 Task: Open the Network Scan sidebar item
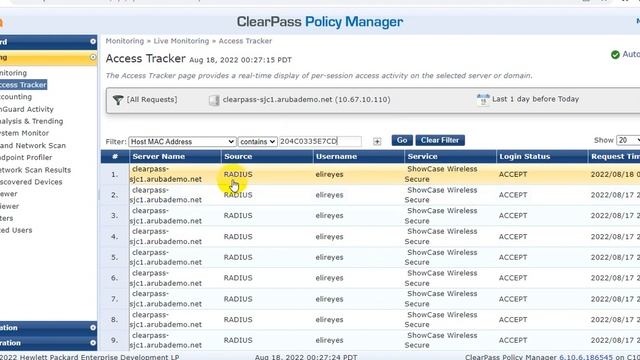tap(33, 145)
